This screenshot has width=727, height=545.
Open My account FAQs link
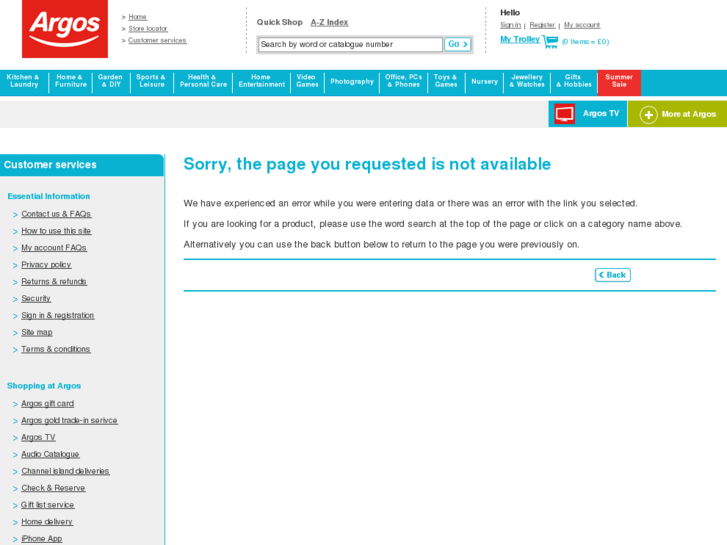pyautogui.click(x=54, y=248)
